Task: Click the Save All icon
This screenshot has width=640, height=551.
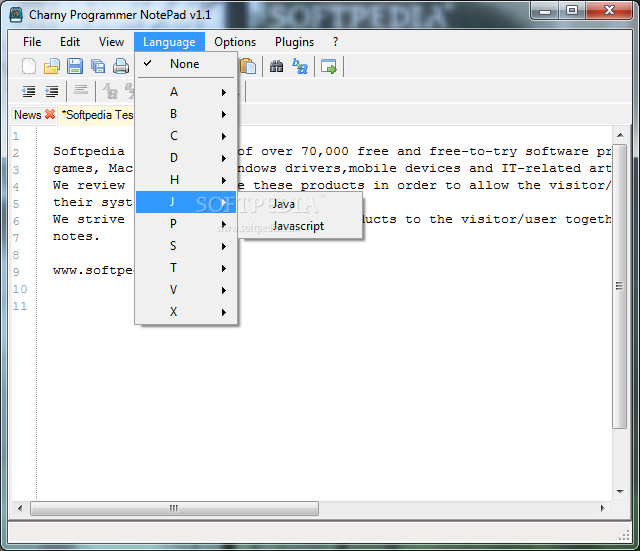Action: pyautogui.click(x=98, y=66)
